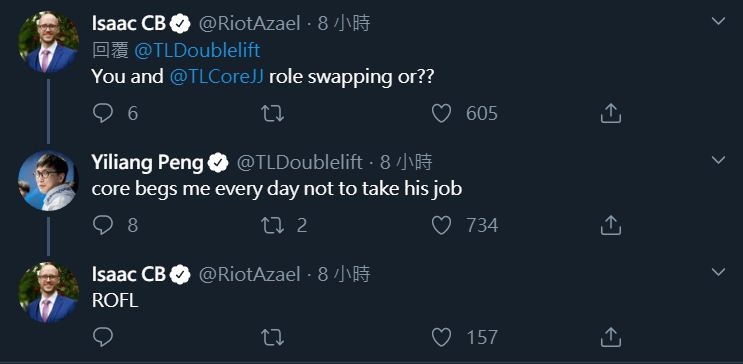
Task: Share Yiliang Peng's tweet
Action: [x=610, y=225]
